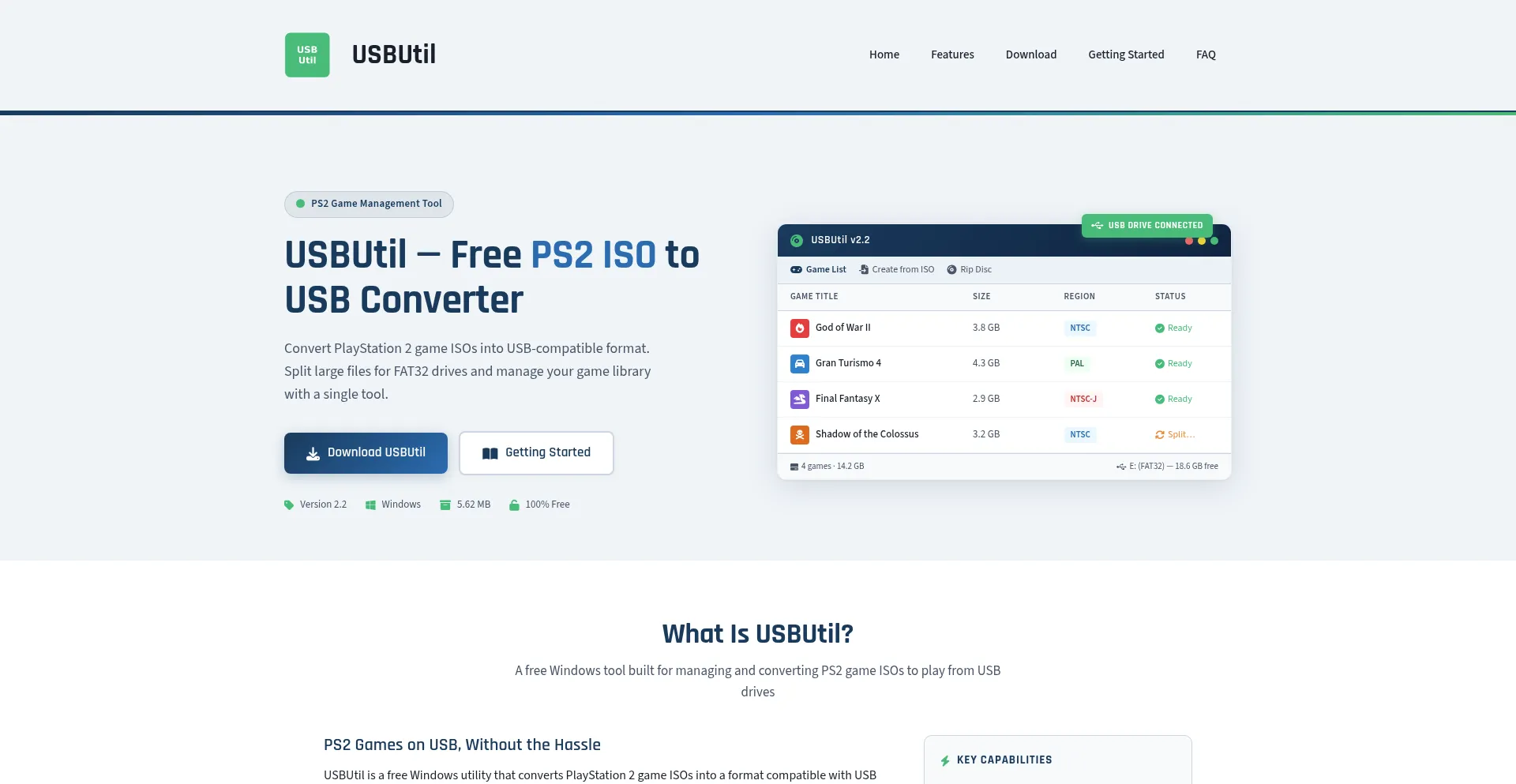Click the NTSC-J region badge

click(x=1083, y=400)
